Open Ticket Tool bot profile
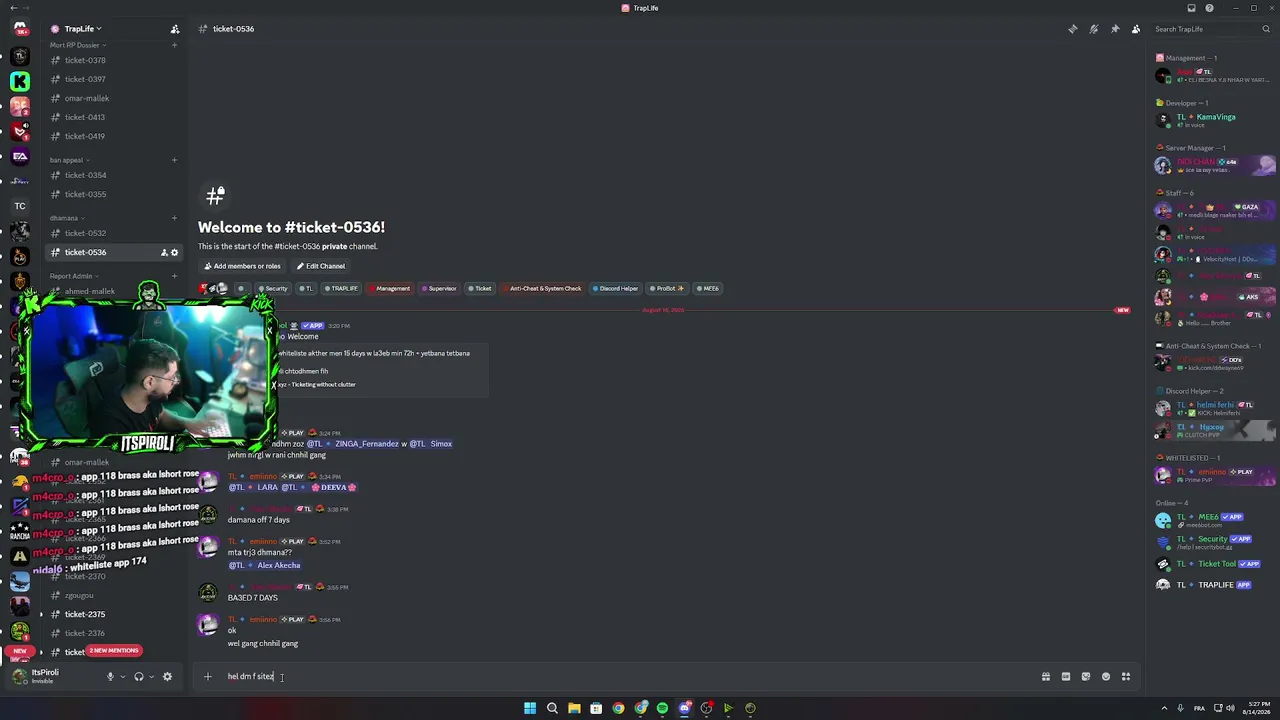Image resolution: width=1280 pixels, height=720 pixels. pyautogui.click(x=1214, y=564)
